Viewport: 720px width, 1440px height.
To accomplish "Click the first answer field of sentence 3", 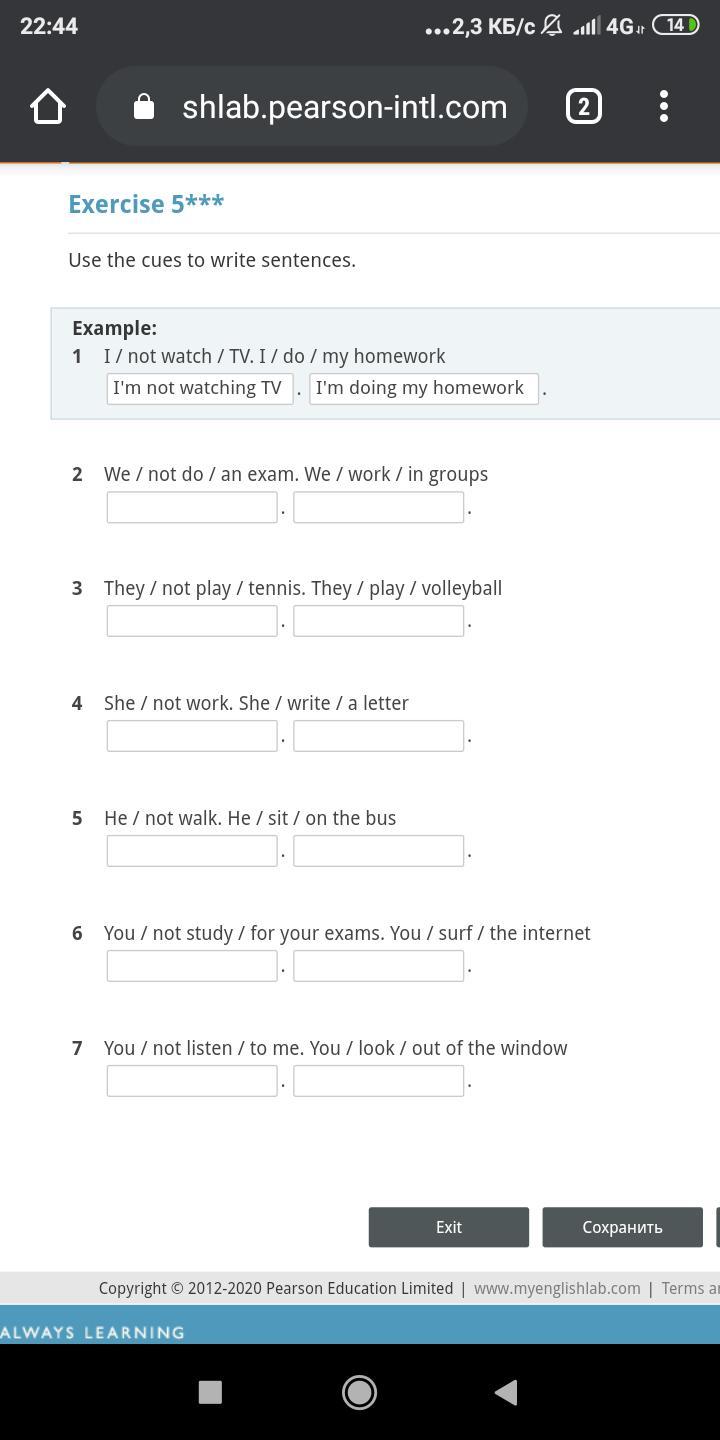I will (192, 621).
